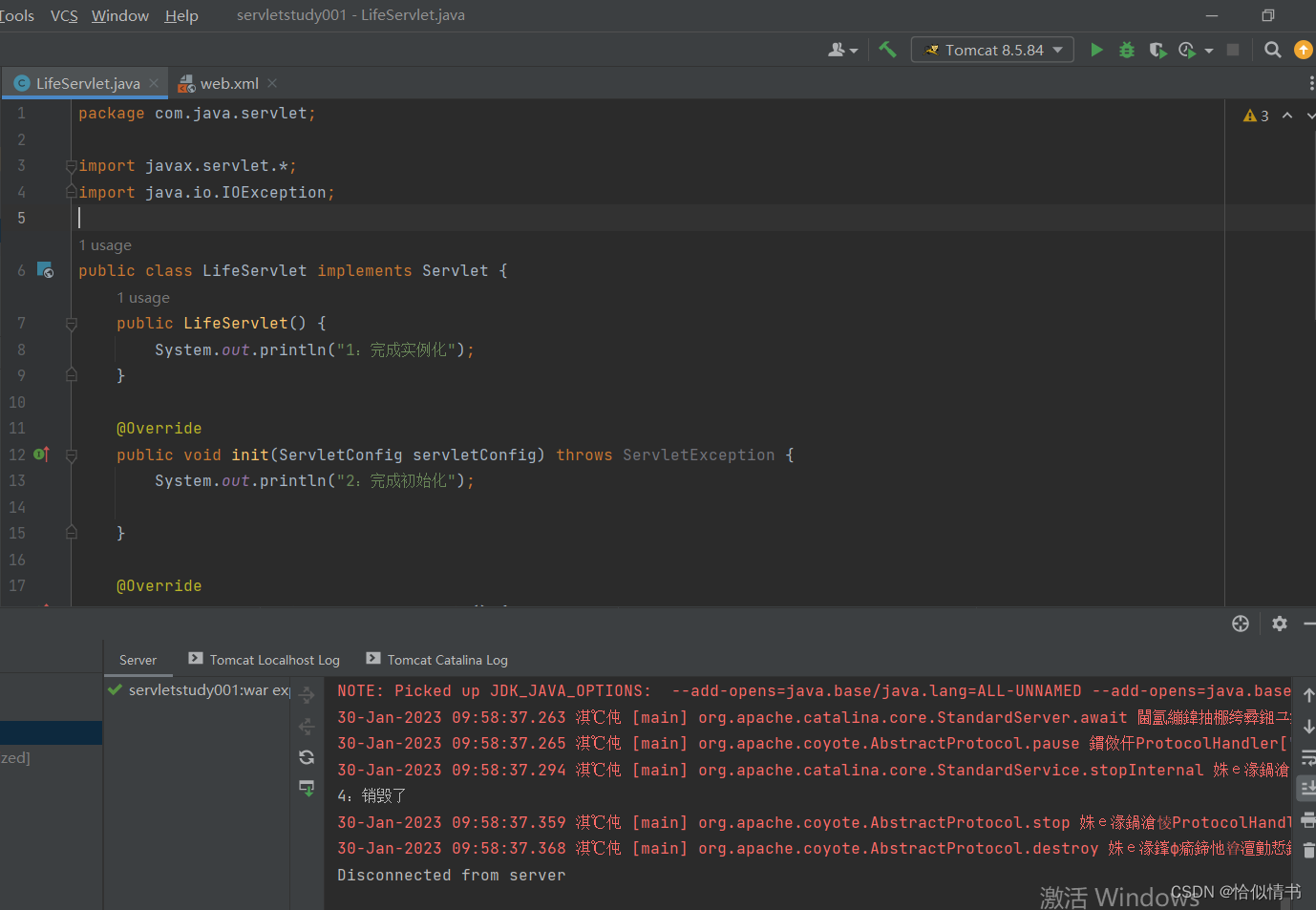Click the import java.io.IOException statement
Viewport: 1316px width, 910px height.
(206, 193)
